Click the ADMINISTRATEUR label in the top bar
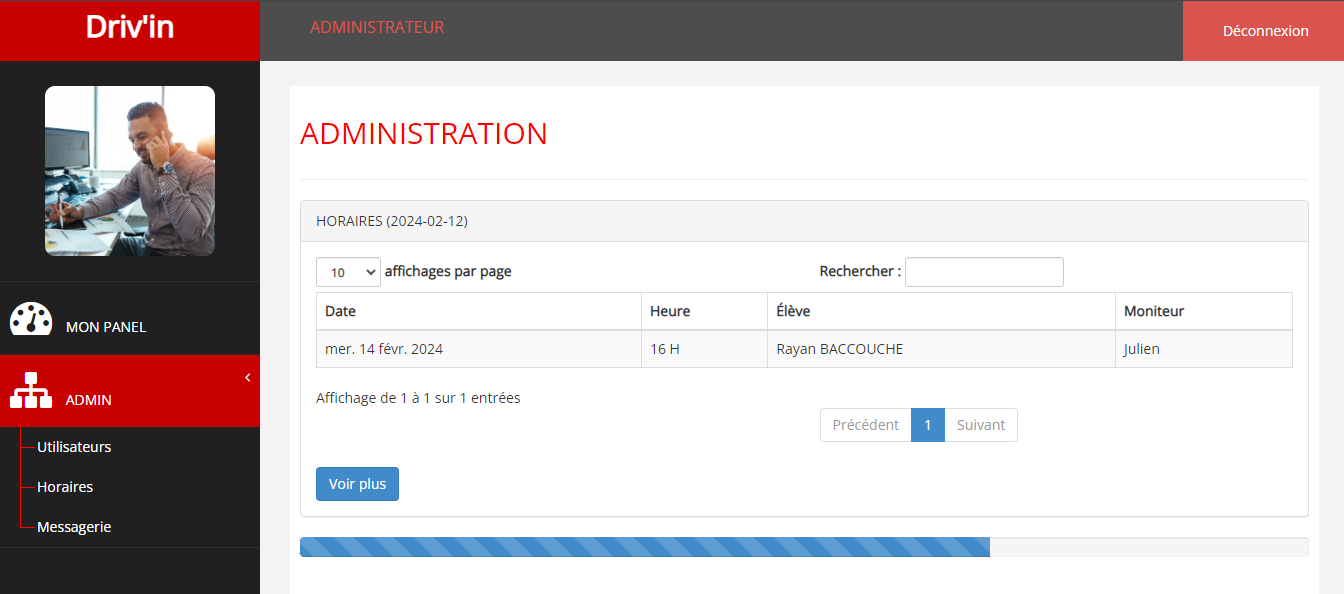 [x=377, y=27]
